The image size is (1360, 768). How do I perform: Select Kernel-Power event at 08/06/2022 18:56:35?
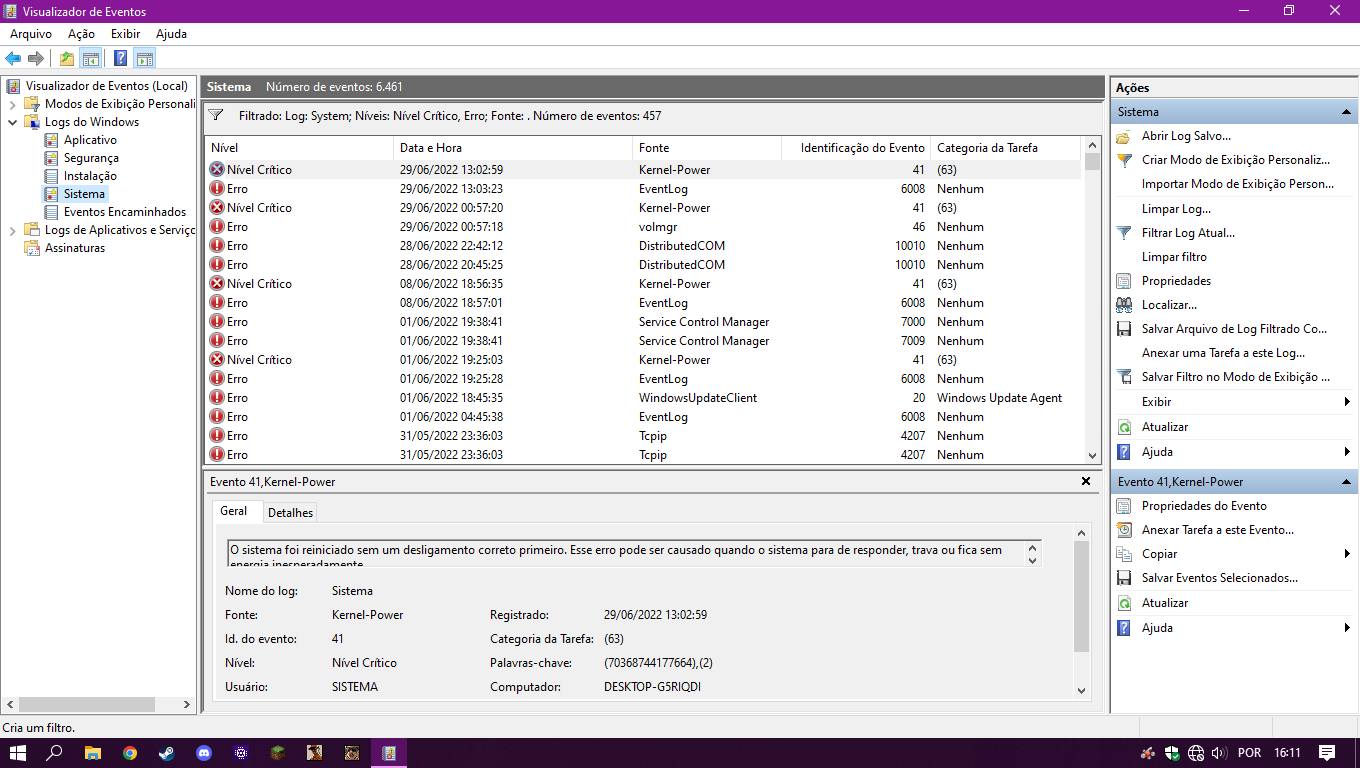pyautogui.click(x=643, y=284)
